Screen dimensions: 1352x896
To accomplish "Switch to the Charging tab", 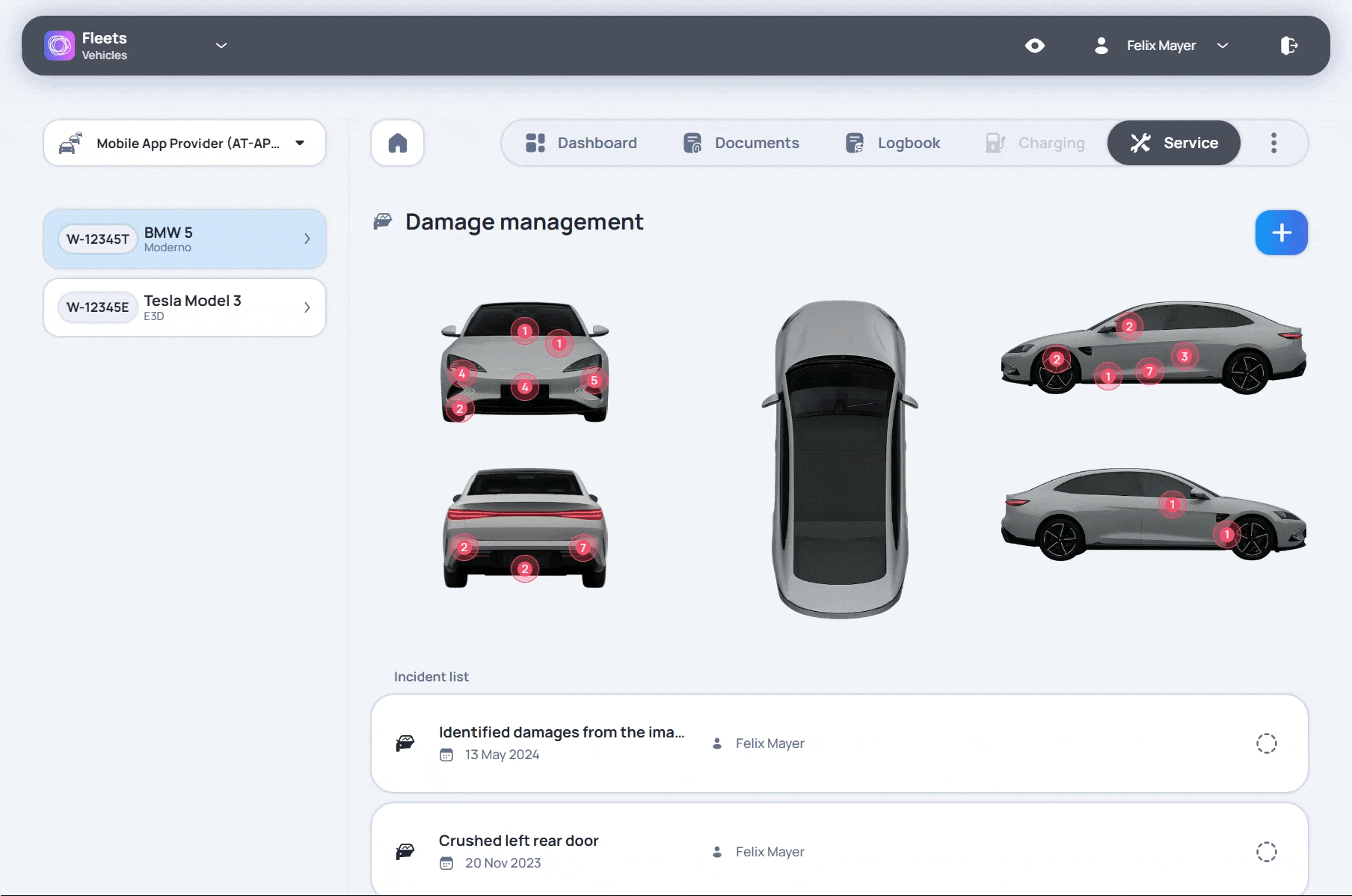I will click(1035, 143).
